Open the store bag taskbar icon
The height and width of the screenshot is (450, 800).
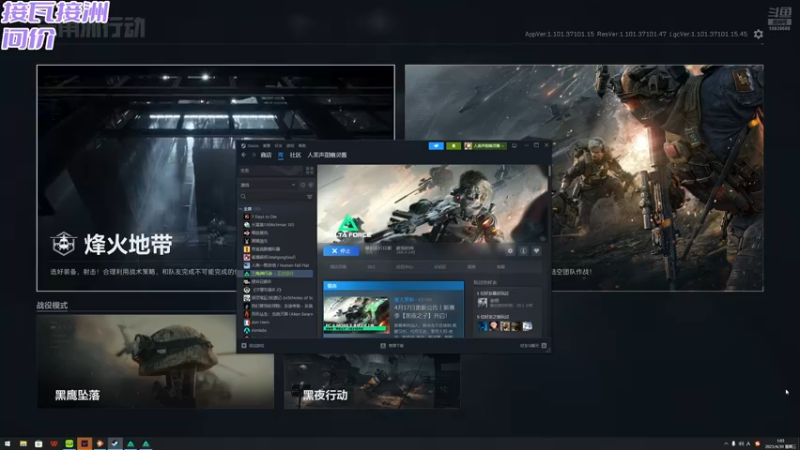(38, 444)
